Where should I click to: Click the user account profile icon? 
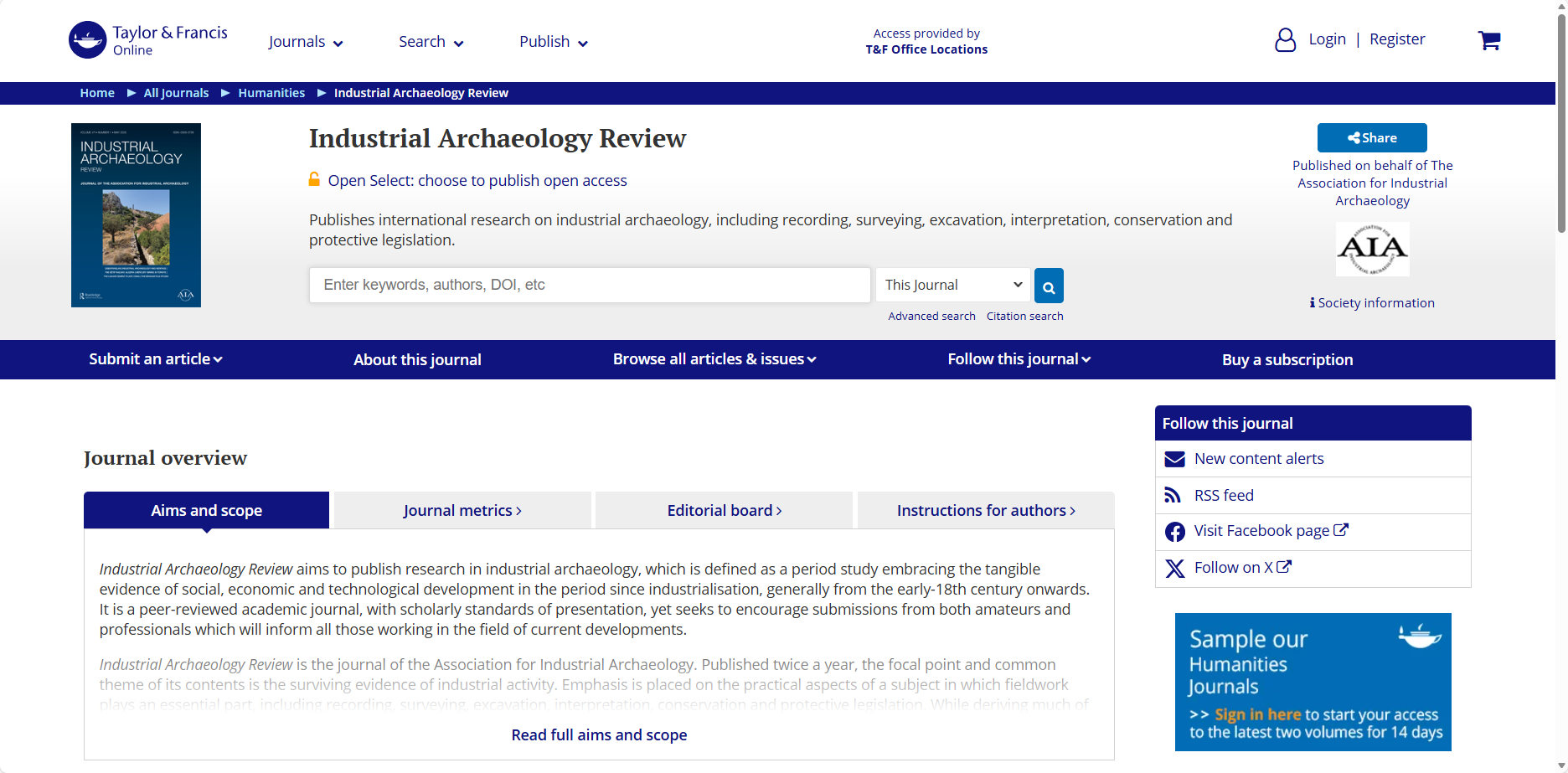[x=1285, y=40]
